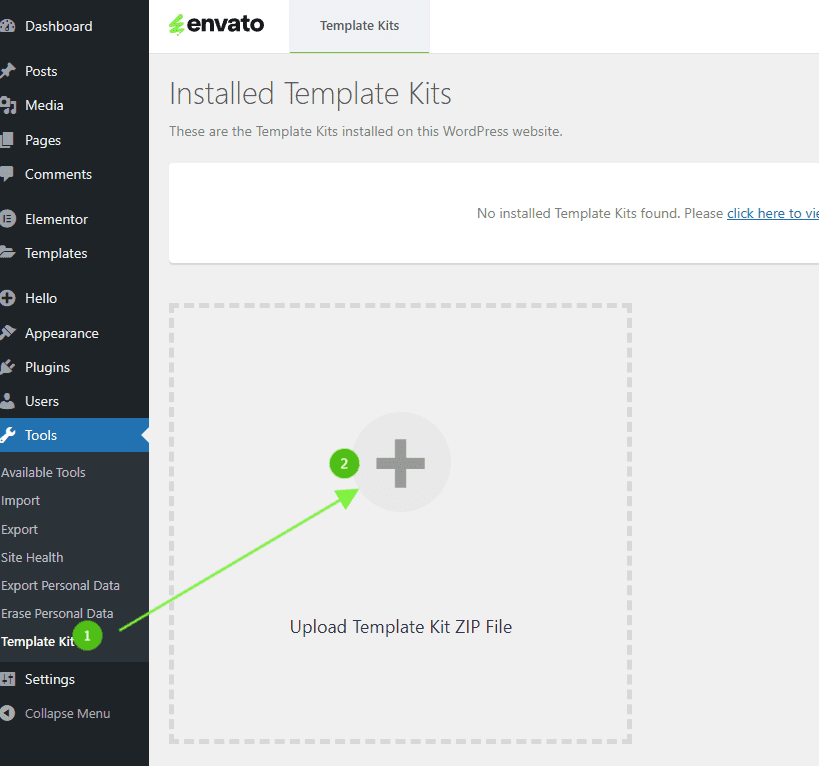Open the Import tools submenu item
This screenshot has width=819, height=766.
point(21,500)
